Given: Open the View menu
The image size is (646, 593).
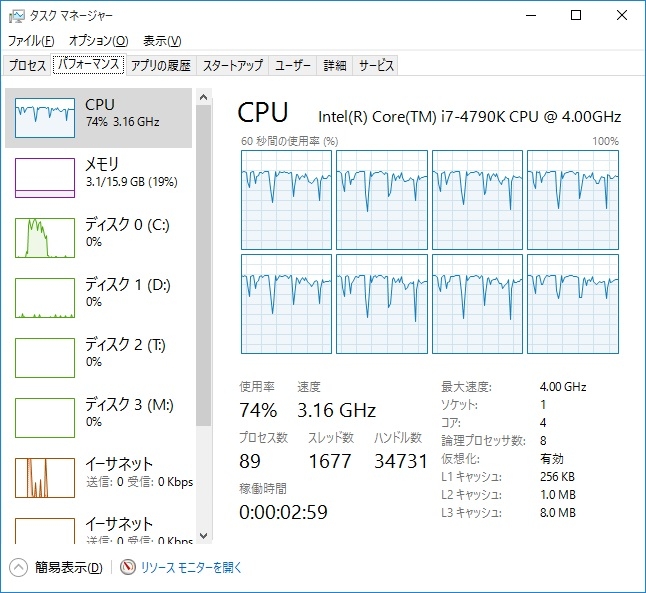Looking at the screenshot, I should 161,41.
